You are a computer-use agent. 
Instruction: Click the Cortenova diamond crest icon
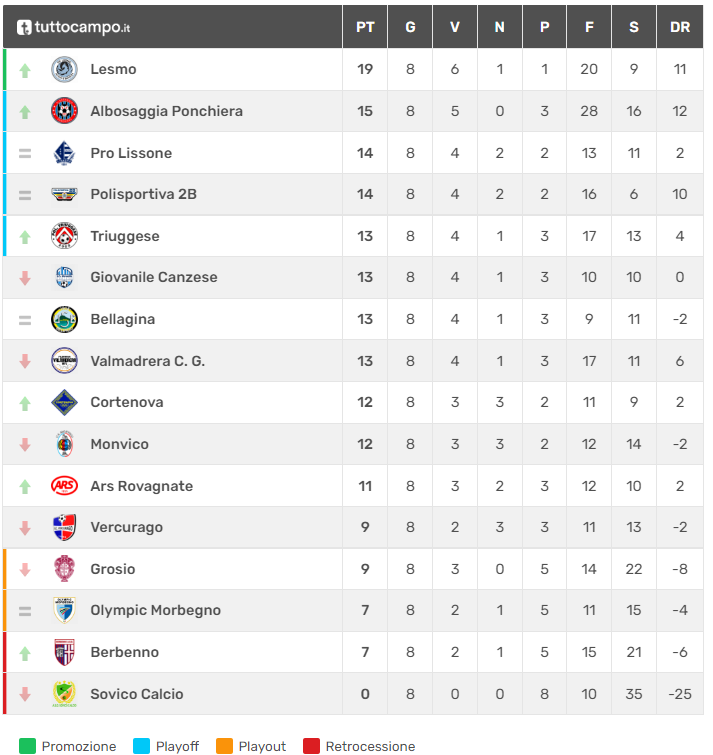64,402
